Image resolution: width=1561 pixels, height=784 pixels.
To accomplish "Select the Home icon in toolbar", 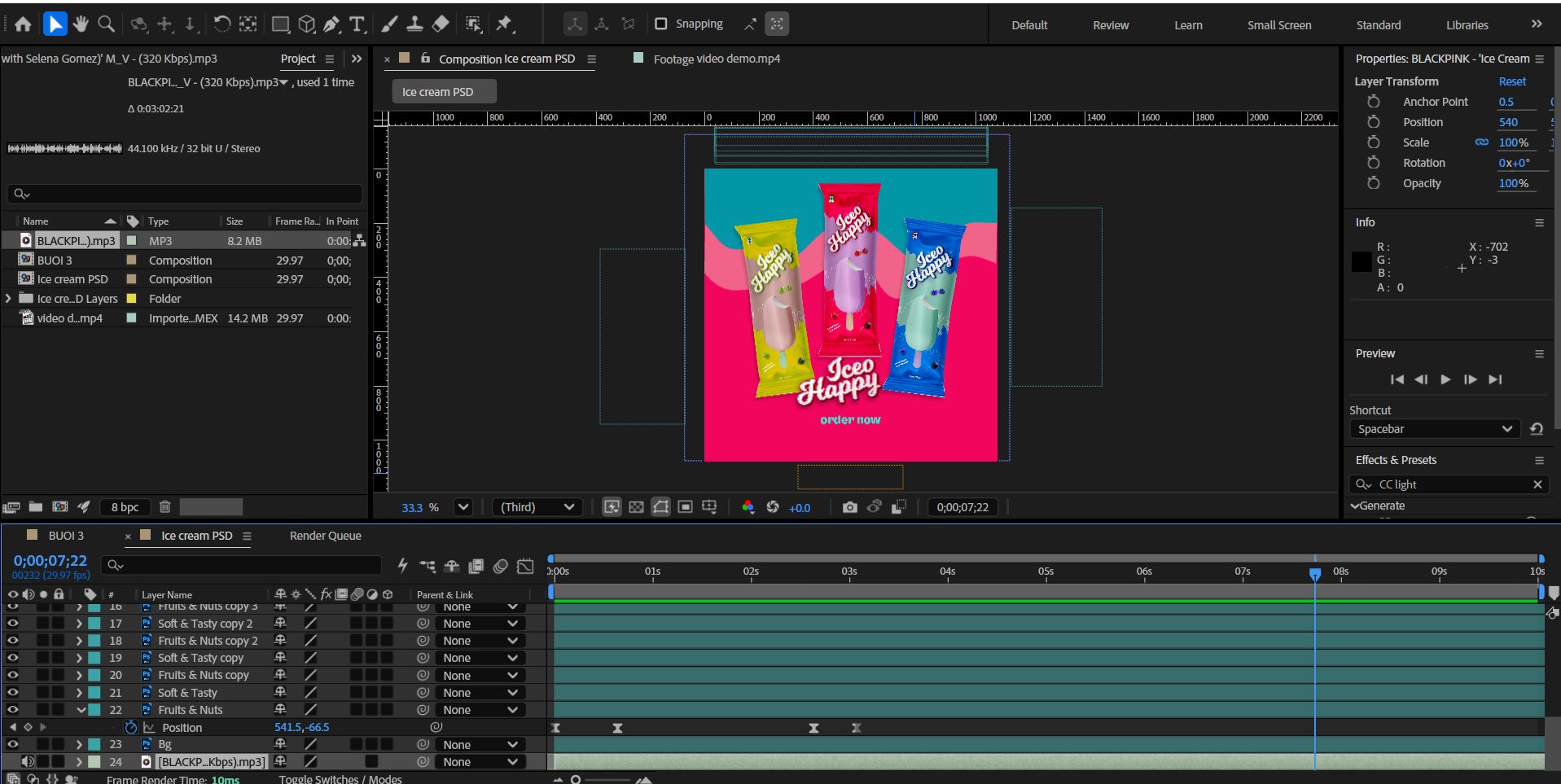I will tap(23, 24).
